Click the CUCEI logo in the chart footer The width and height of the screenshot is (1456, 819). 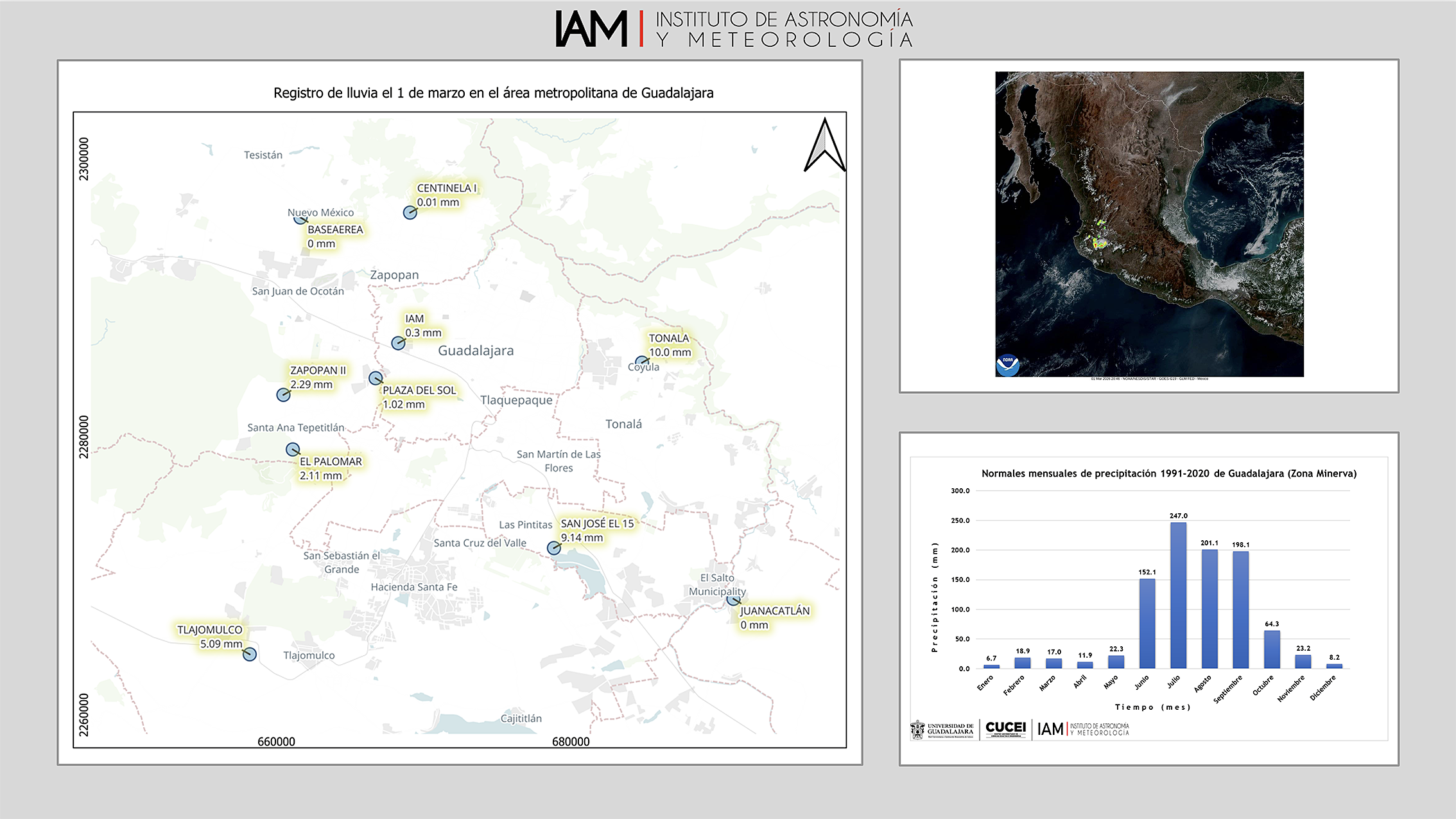tap(1005, 729)
